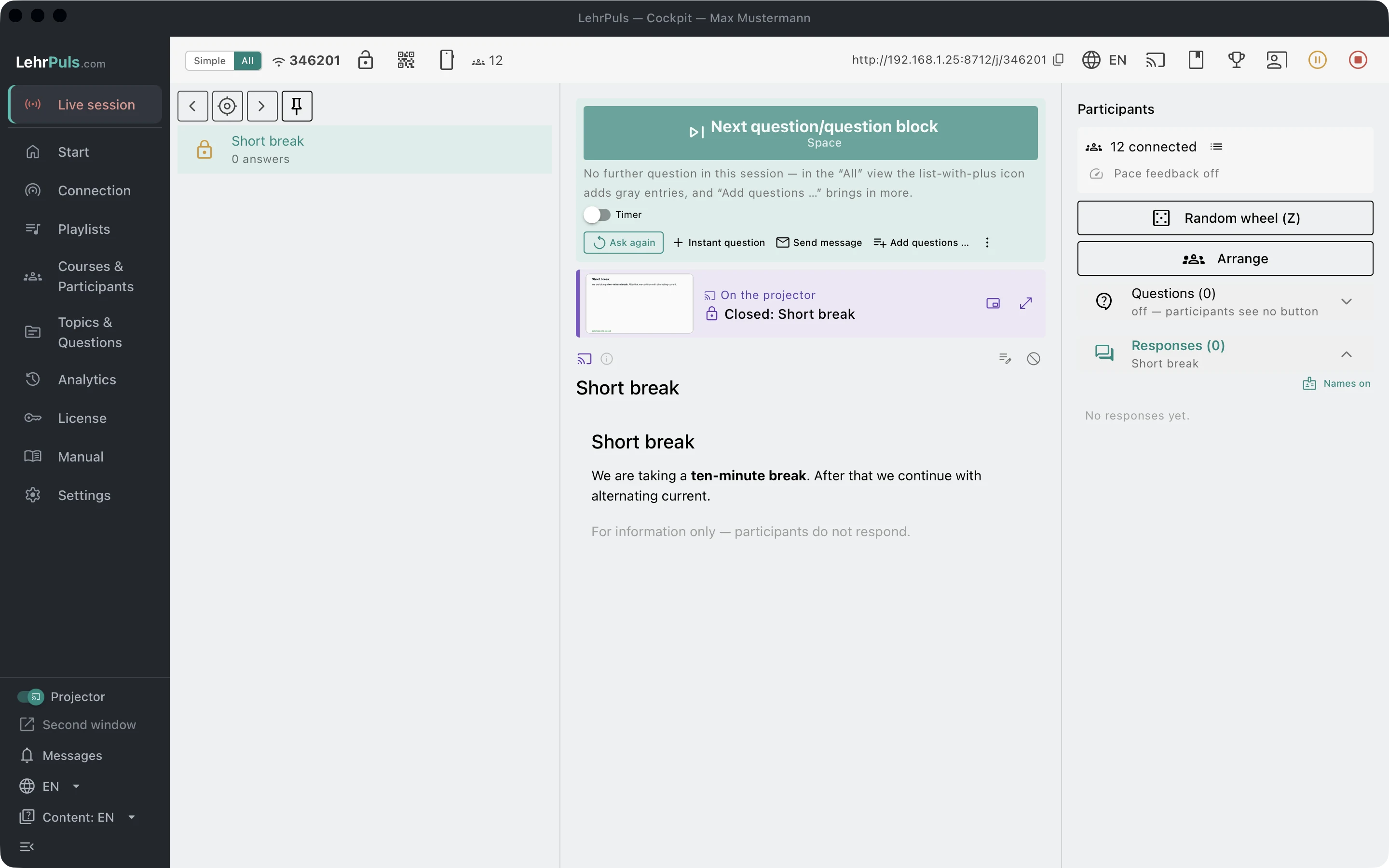Go to previous question arrow

[193, 106]
